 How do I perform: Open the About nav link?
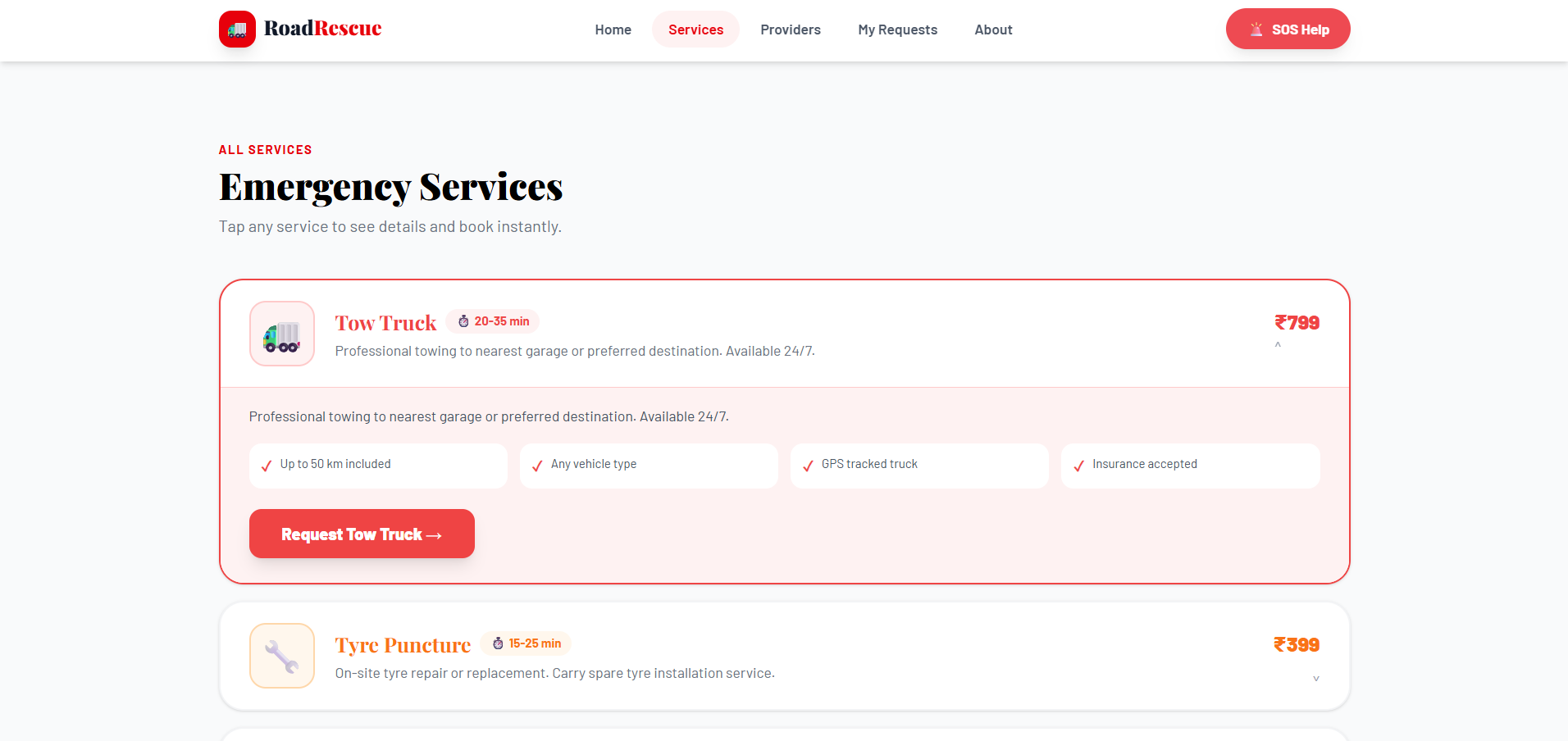(x=993, y=30)
